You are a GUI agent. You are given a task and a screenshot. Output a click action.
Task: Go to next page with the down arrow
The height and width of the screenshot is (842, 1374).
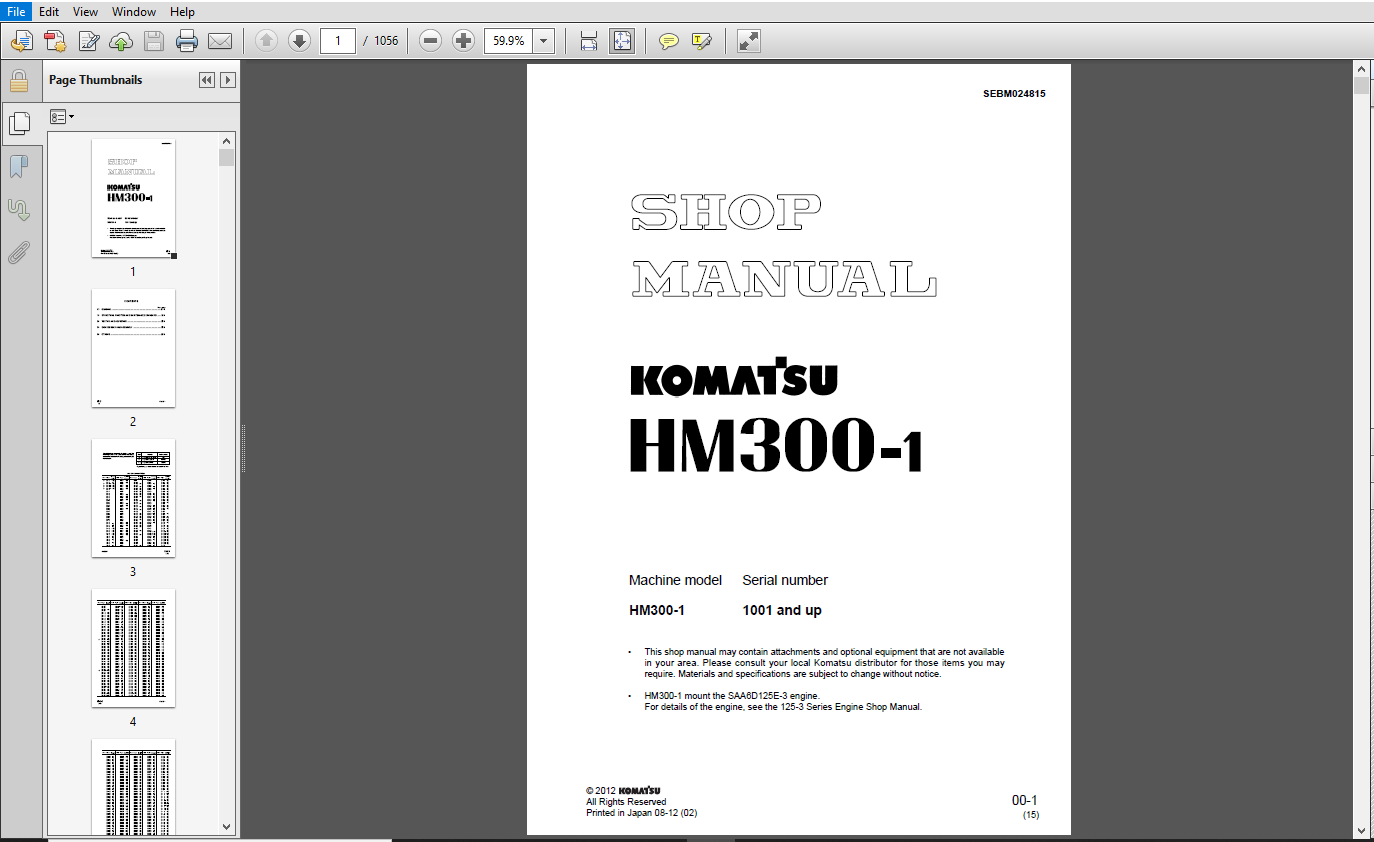pos(299,41)
